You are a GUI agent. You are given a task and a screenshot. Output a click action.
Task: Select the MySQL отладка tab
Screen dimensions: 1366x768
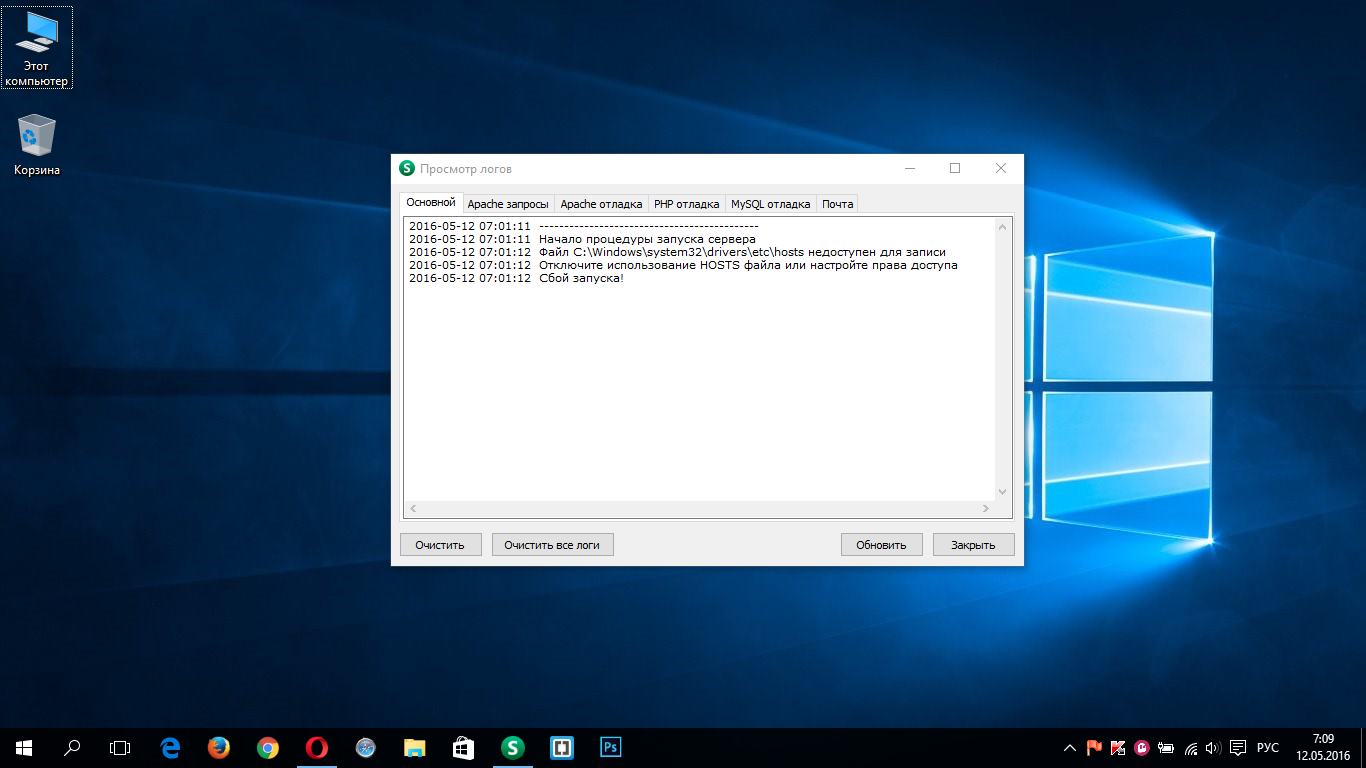(770, 204)
